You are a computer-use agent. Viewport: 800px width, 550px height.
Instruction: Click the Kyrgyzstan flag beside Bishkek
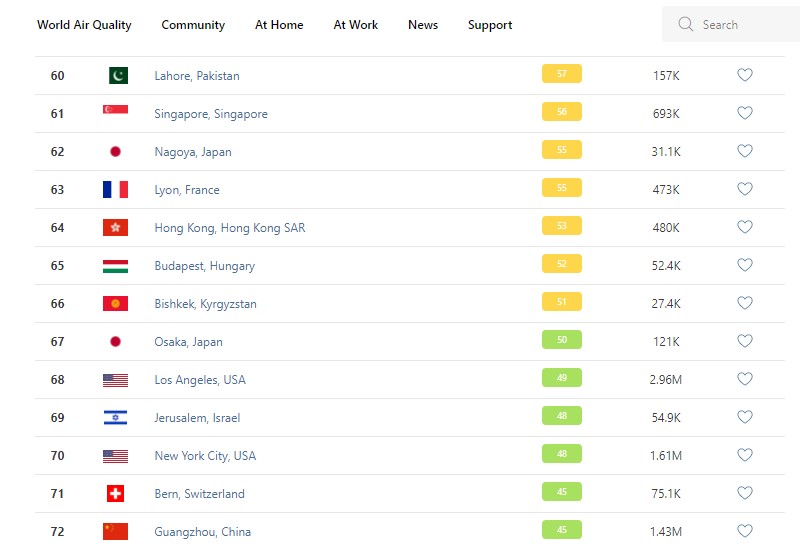pos(115,304)
